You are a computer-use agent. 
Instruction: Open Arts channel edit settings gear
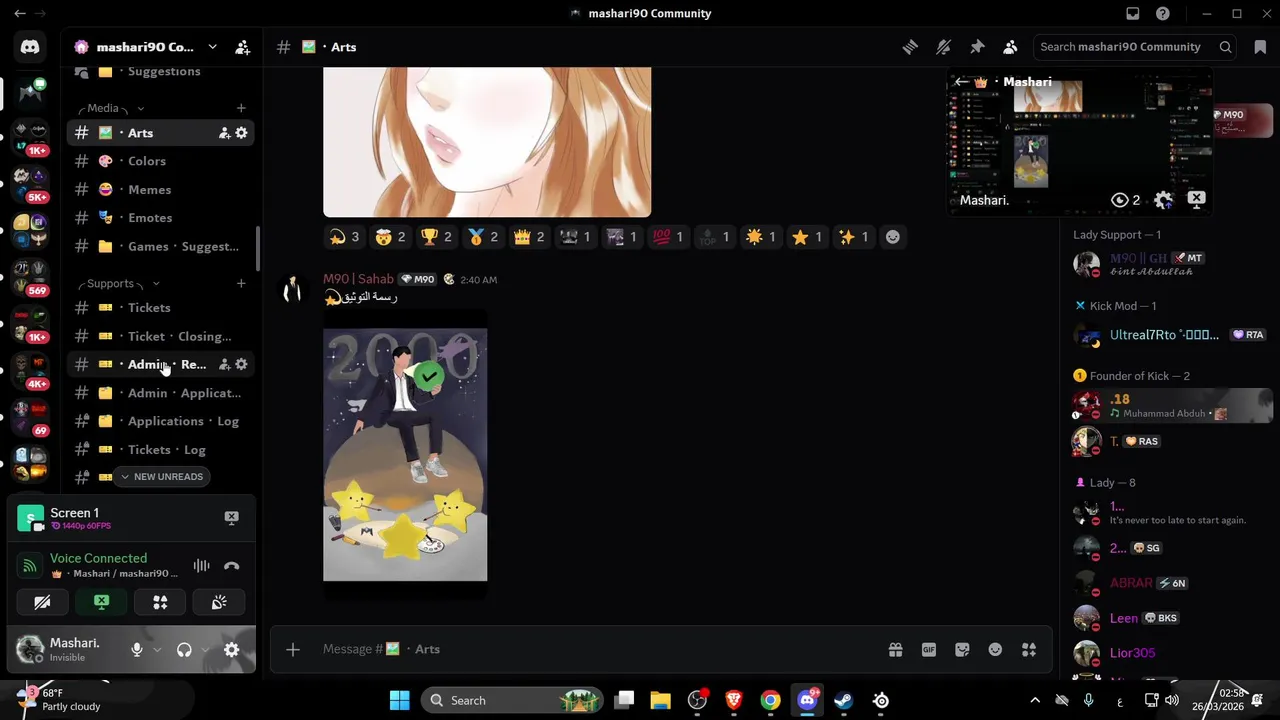click(241, 133)
